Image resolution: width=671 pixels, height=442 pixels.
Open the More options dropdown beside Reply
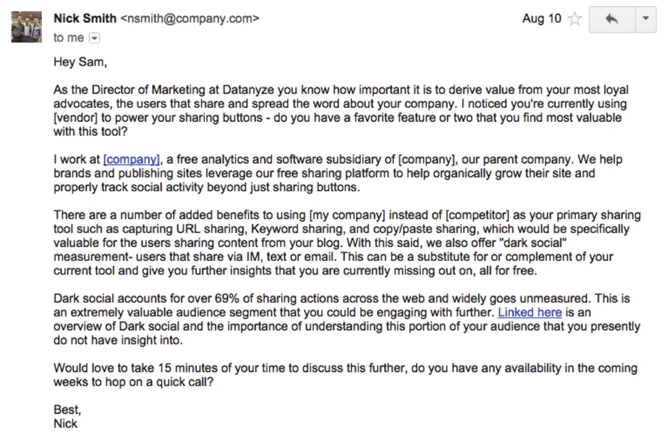pyautogui.click(x=650, y=19)
